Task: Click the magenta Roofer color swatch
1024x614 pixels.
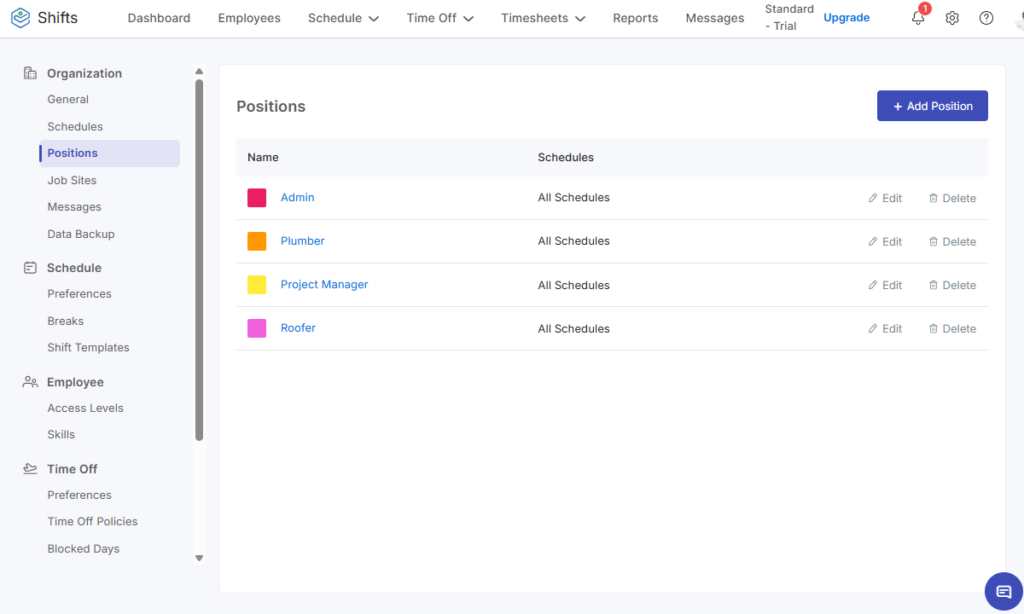Action: pyautogui.click(x=257, y=328)
